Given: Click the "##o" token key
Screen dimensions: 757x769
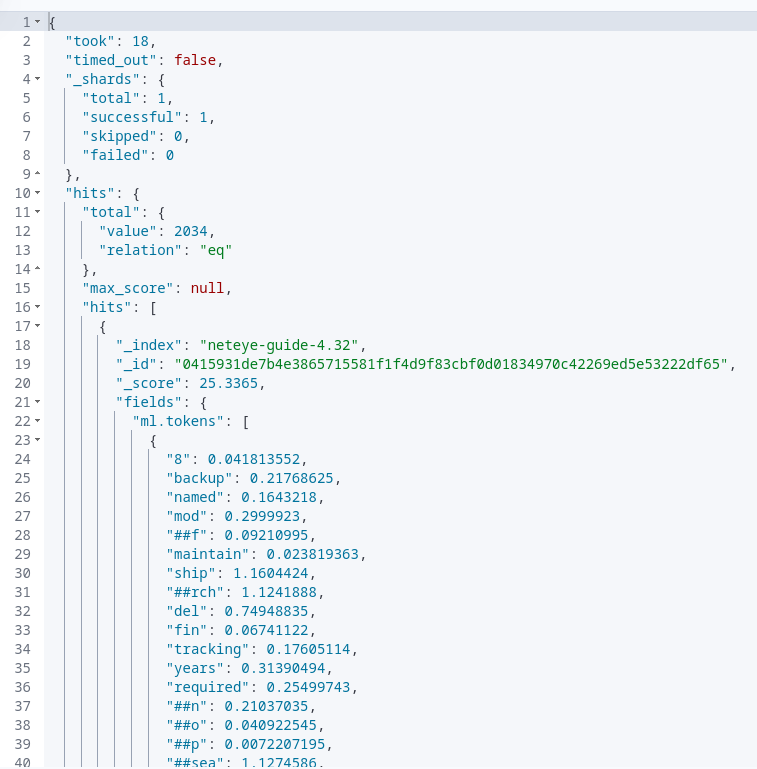Looking at the screenshot, I should click(186, 725).
